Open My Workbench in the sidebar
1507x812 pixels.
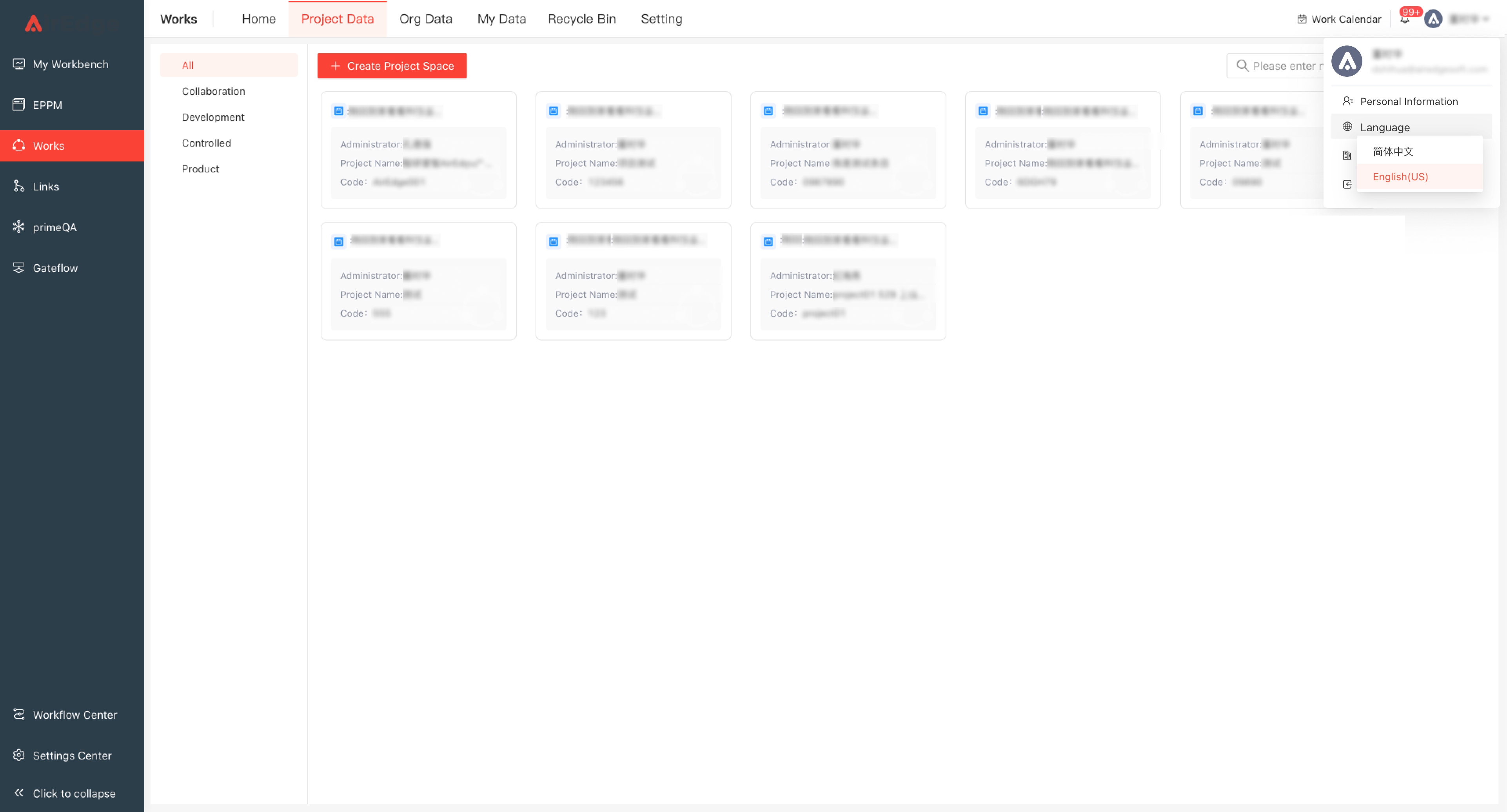(71, 64)
